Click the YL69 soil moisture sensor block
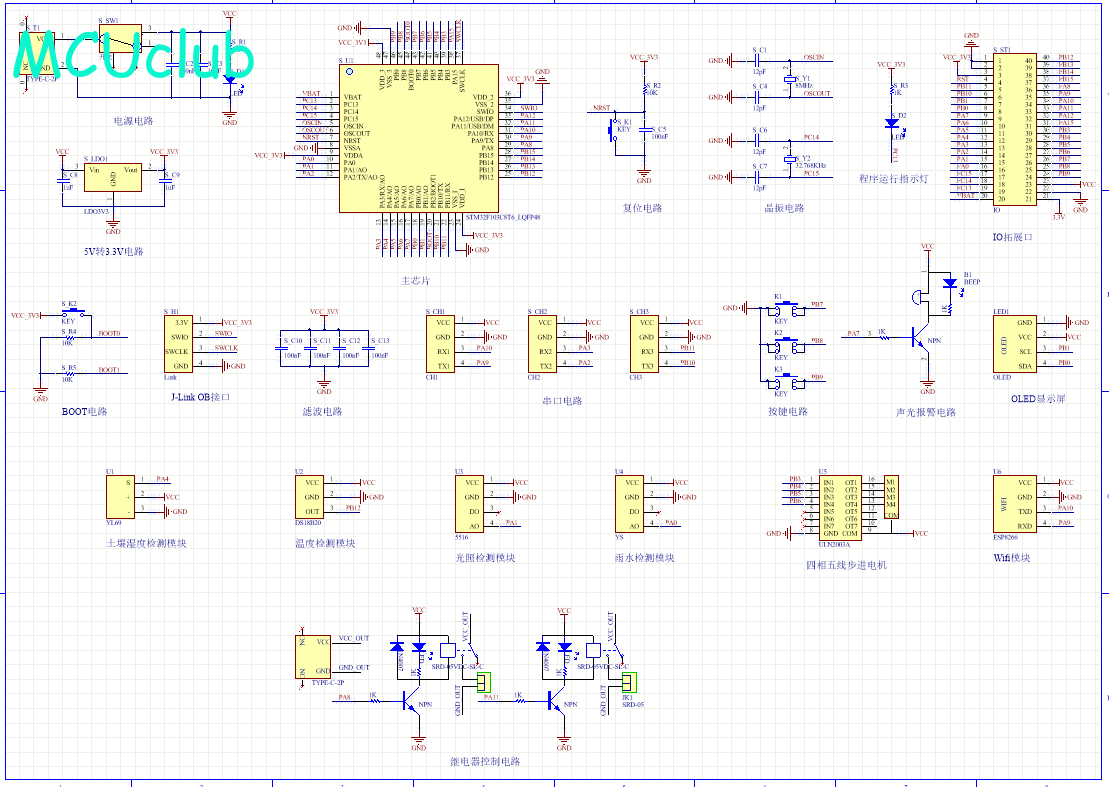The height and width of the screenshot is (787, 1109). 120,497
